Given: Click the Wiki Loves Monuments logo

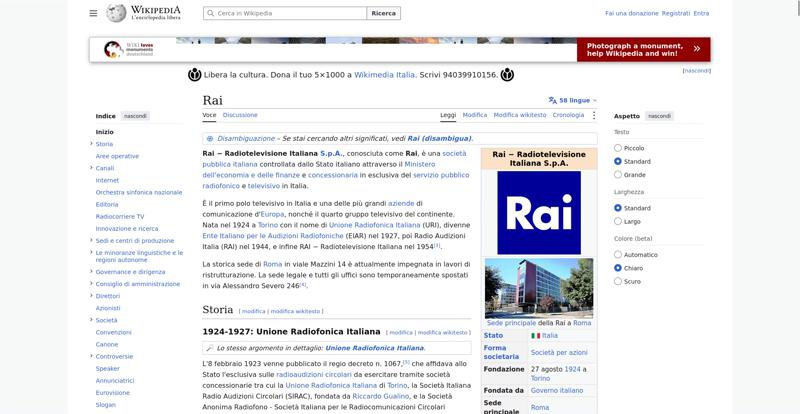Looking at the screenshot, I should 128,50.
